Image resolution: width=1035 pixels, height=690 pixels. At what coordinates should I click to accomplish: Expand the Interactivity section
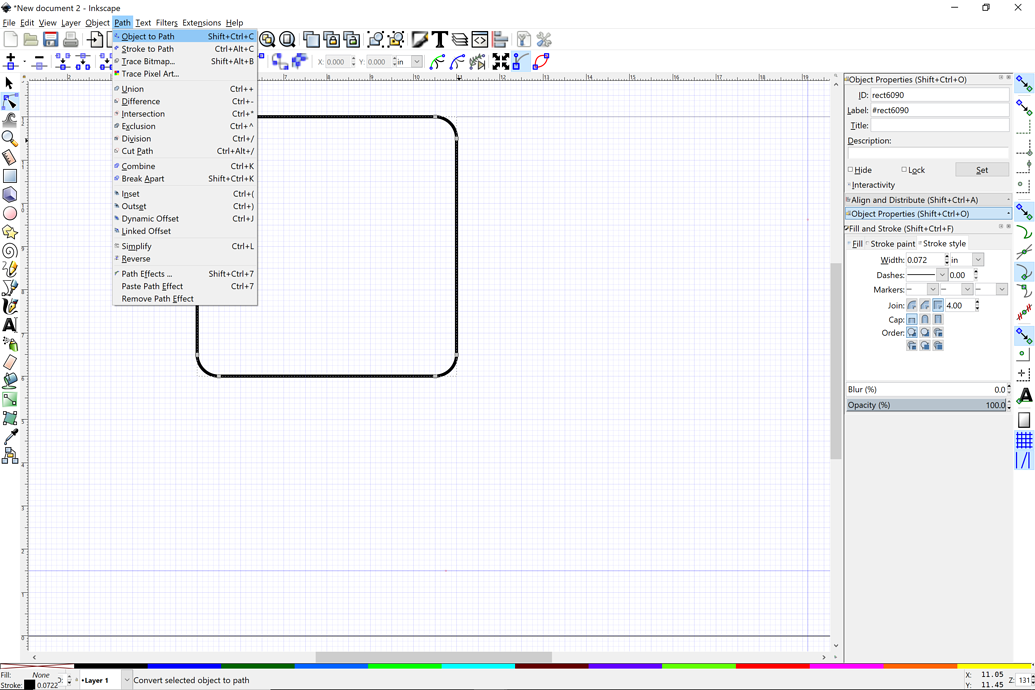tap(872, 185)
